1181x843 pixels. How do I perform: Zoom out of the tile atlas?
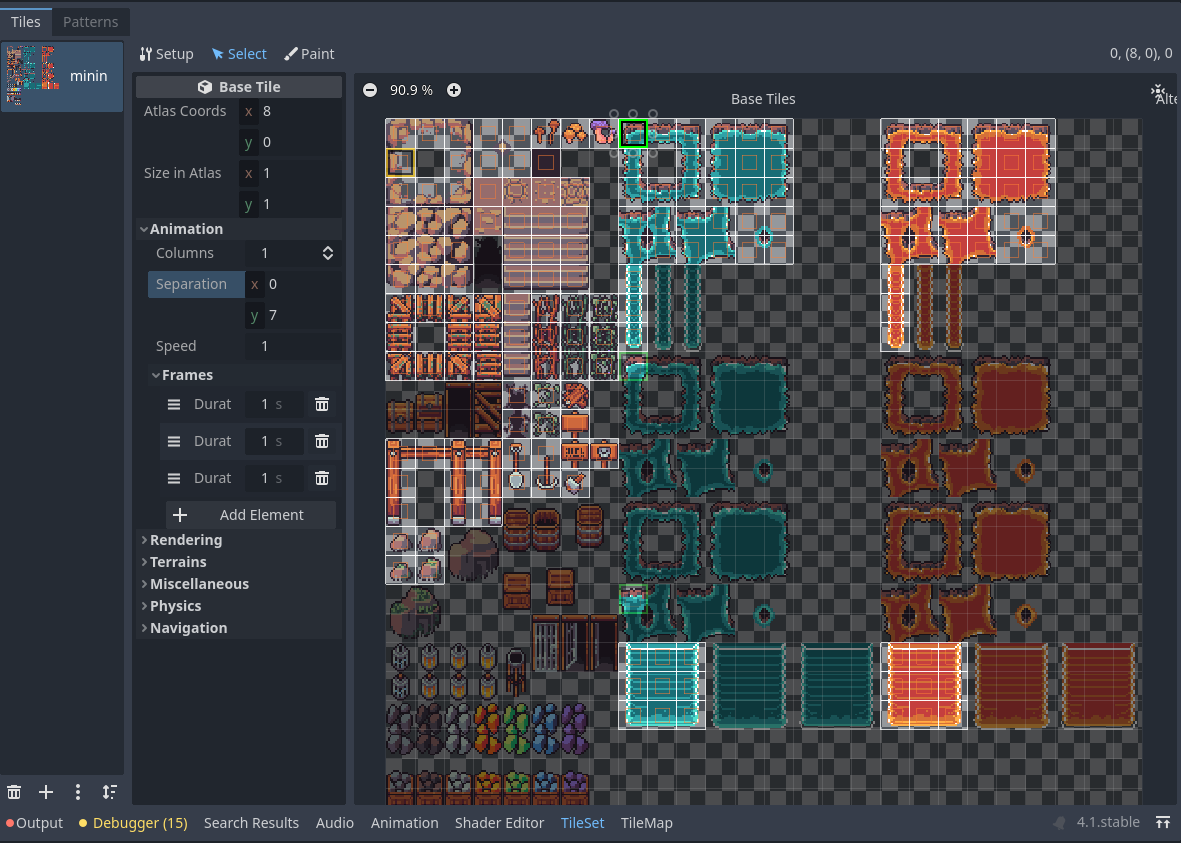(x=370, y=89)
